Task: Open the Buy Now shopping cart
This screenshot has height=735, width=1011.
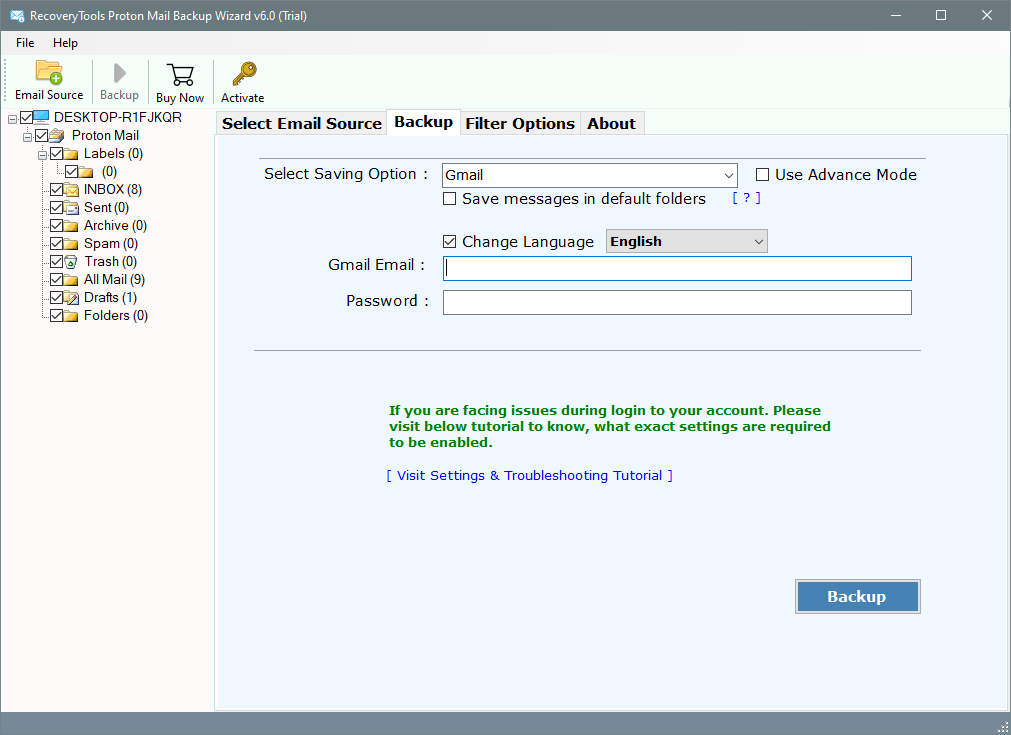Action: pyautogui.click(x=180, y=75)
